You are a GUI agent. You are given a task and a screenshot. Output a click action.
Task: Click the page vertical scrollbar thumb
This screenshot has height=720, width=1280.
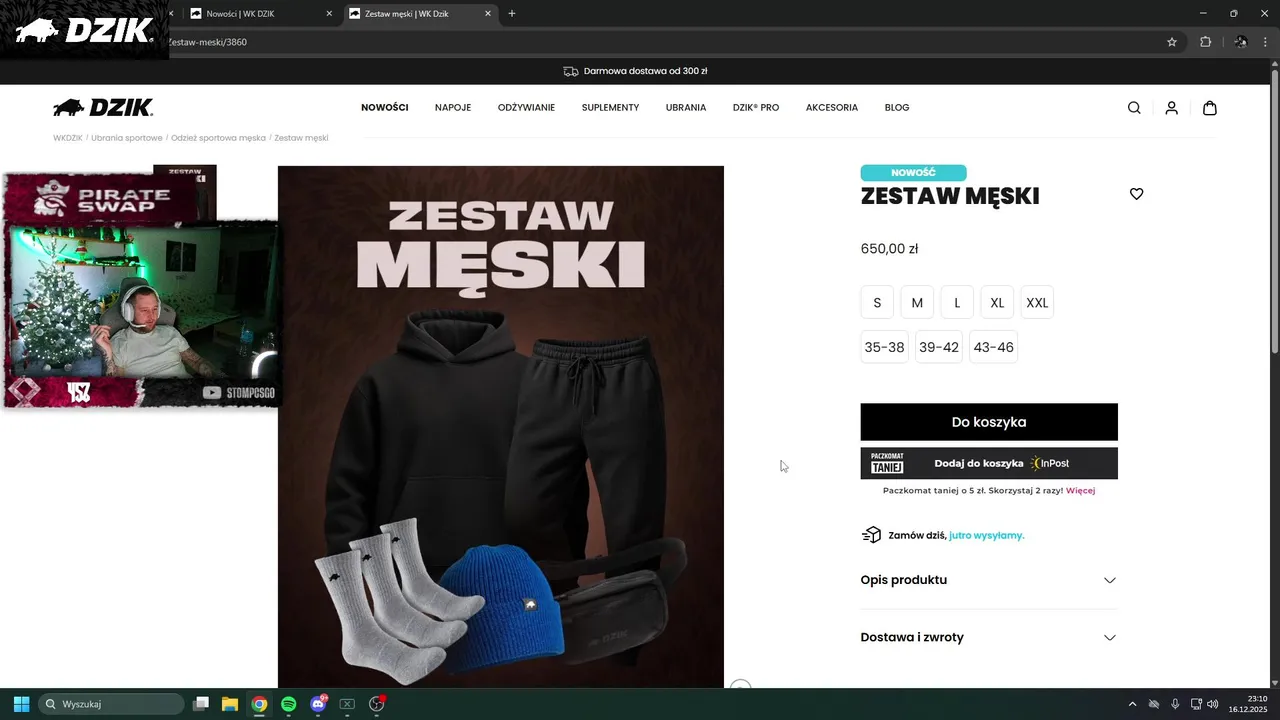pos(1274,210)
